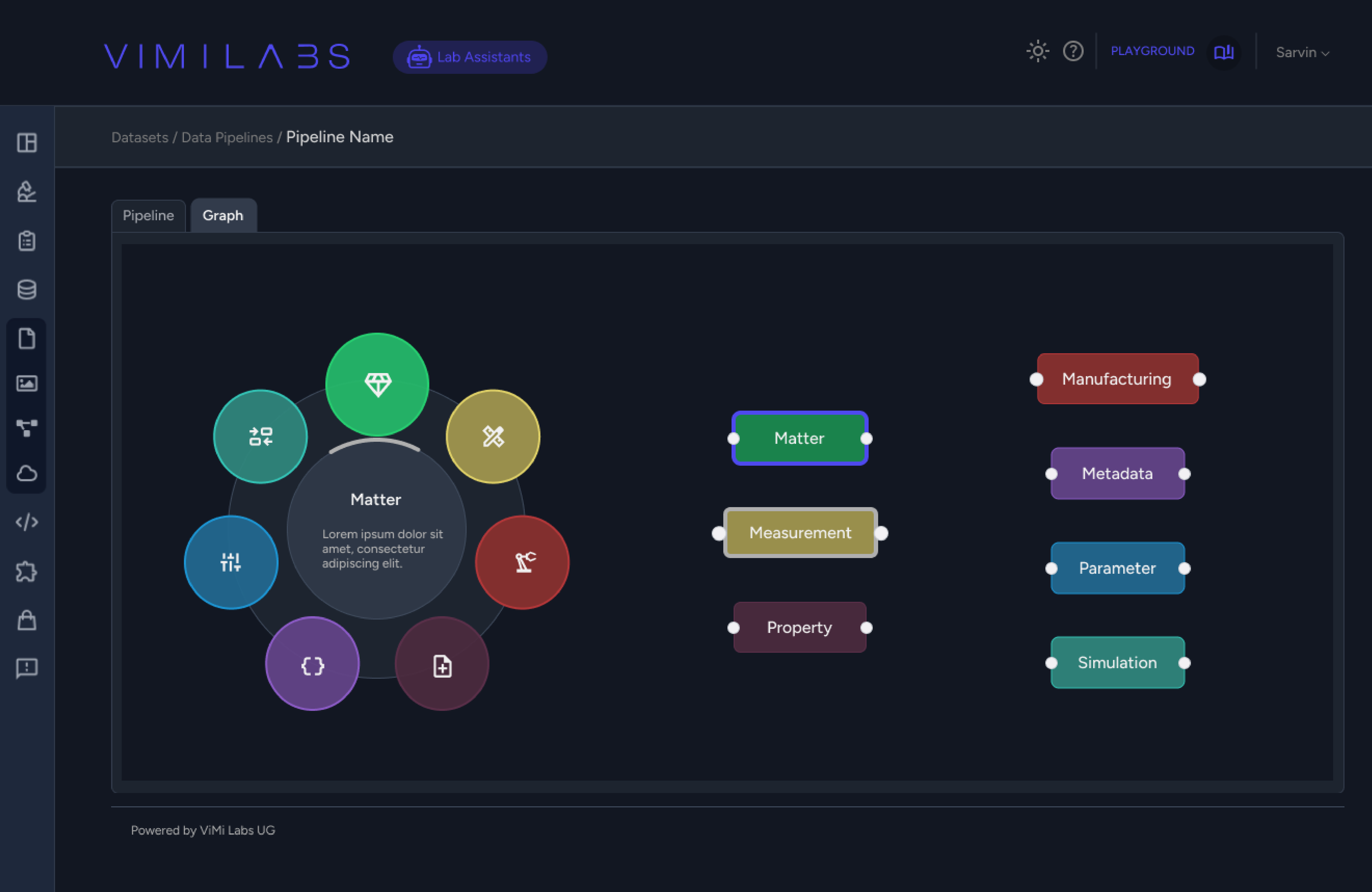Open the clipboard icon in sidebar

27,241
